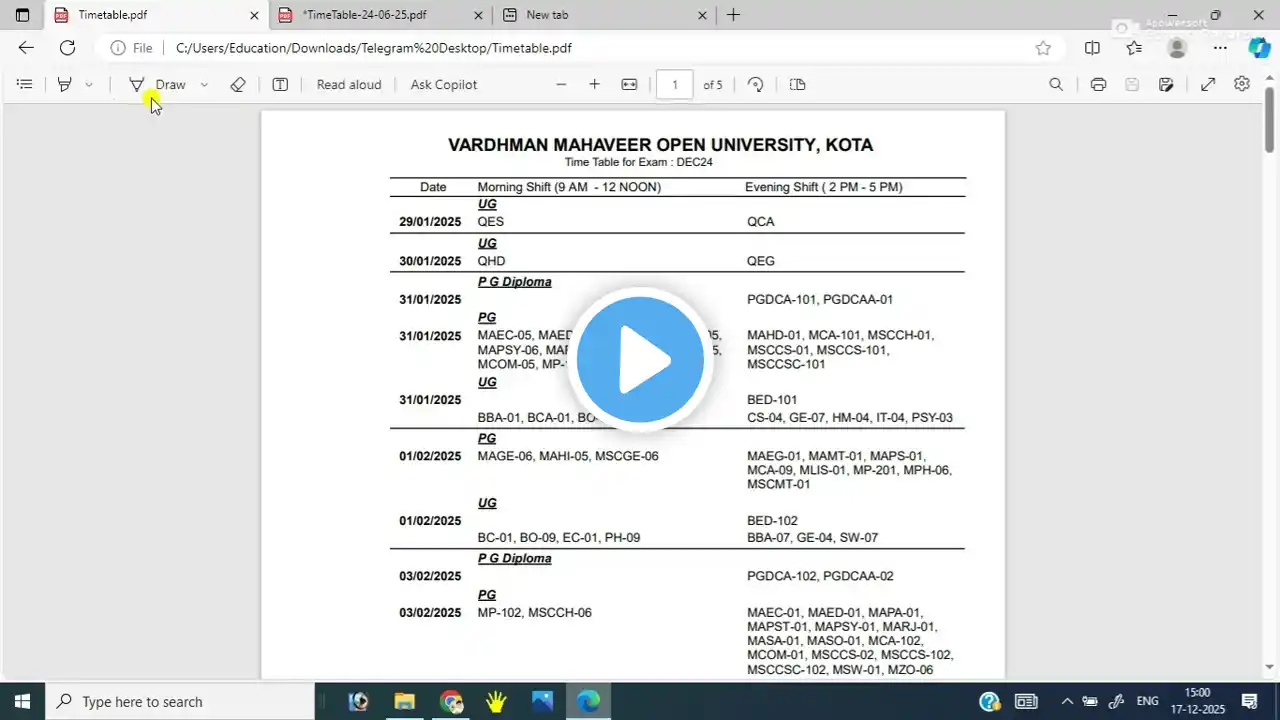This screenshot has width=1280, height=720.
Task: Expand the highlight color options dropdown
Action: (x=89, y=85)
